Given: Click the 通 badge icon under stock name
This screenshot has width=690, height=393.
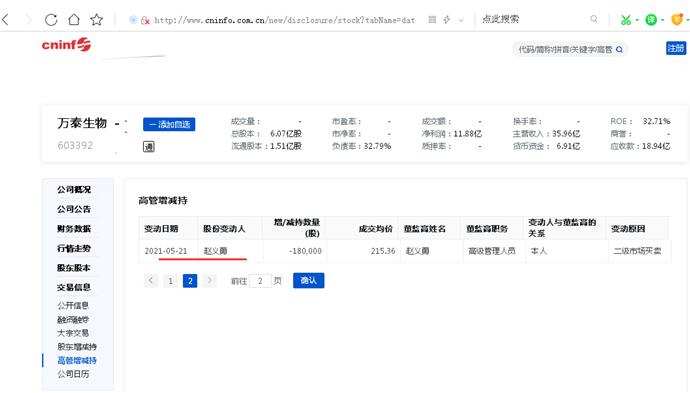Looking at the screenshot, I should 149,147.
